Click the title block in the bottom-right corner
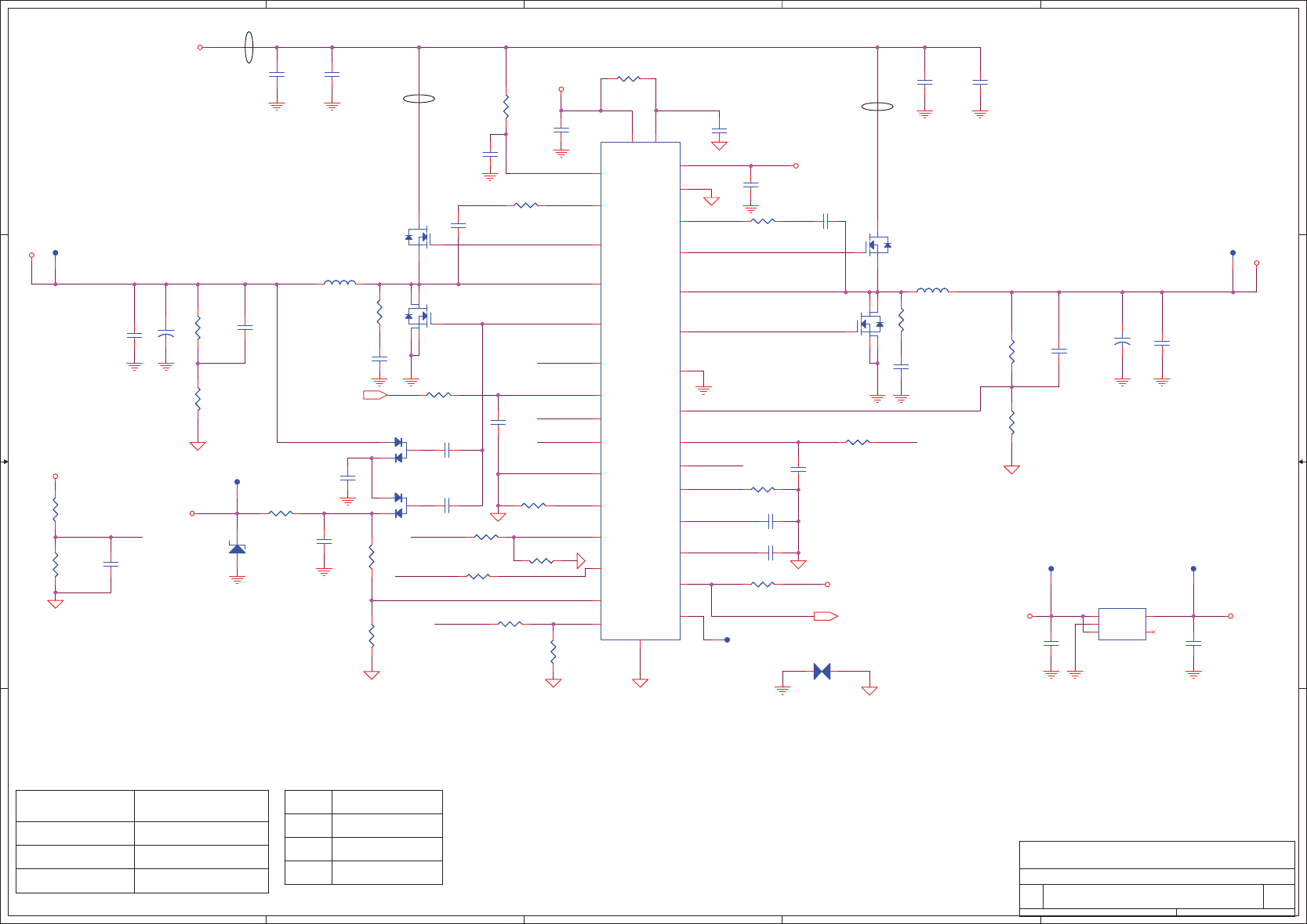 [x=1156, y=879]
